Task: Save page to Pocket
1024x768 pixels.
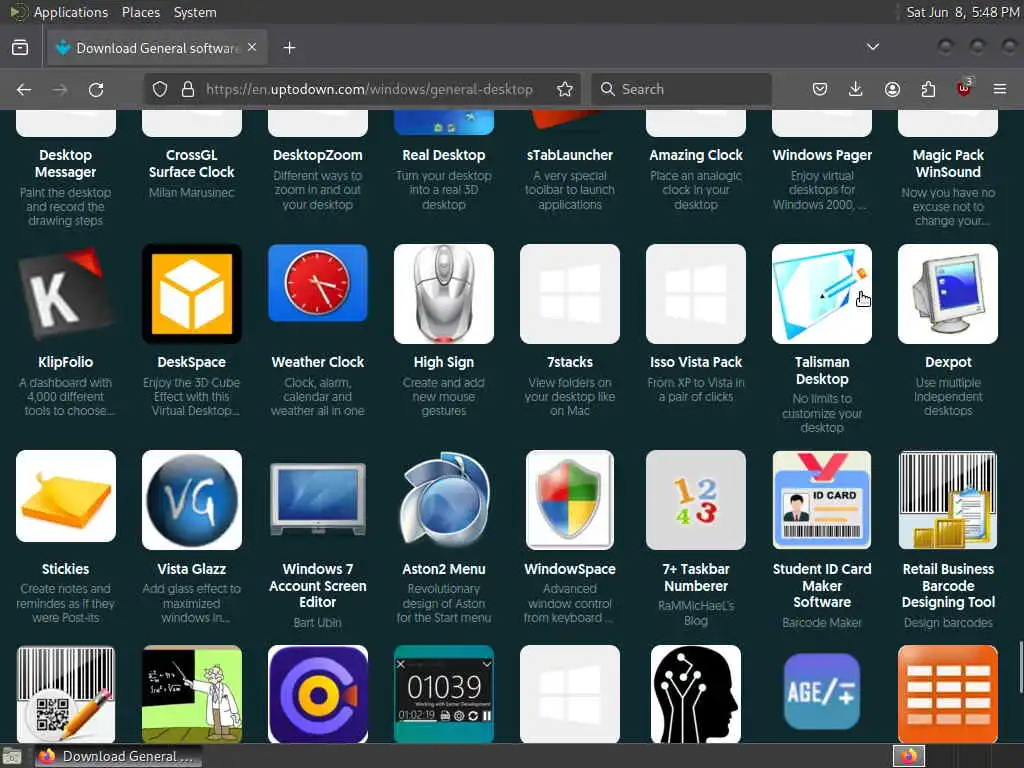Action: (x=820, y=89)
